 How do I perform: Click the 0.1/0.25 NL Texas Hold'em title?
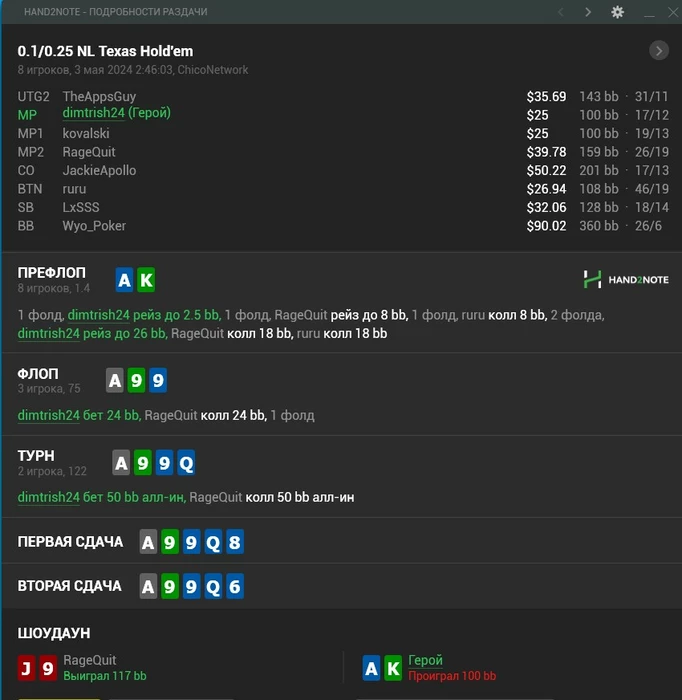tap(105, 51)
